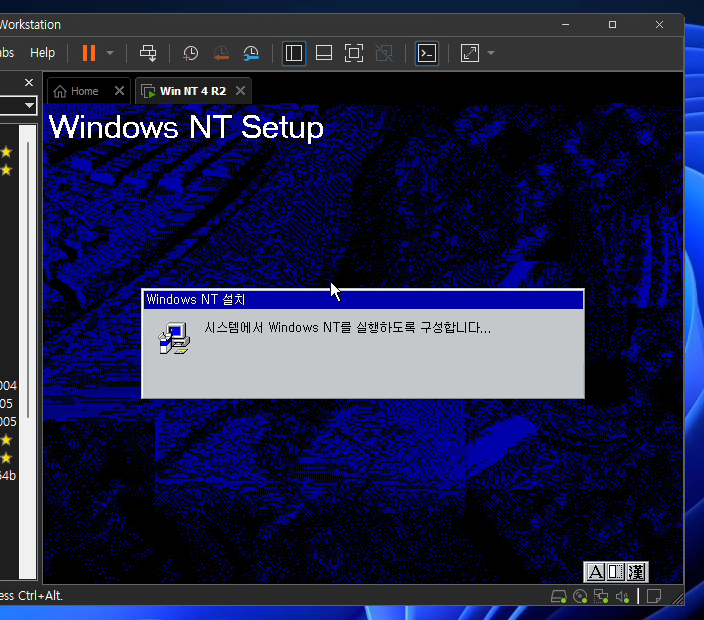The height and width of the screenshot is (620, 704).
Task: Click the Korean configuring system message
Action: coord(348,327)
